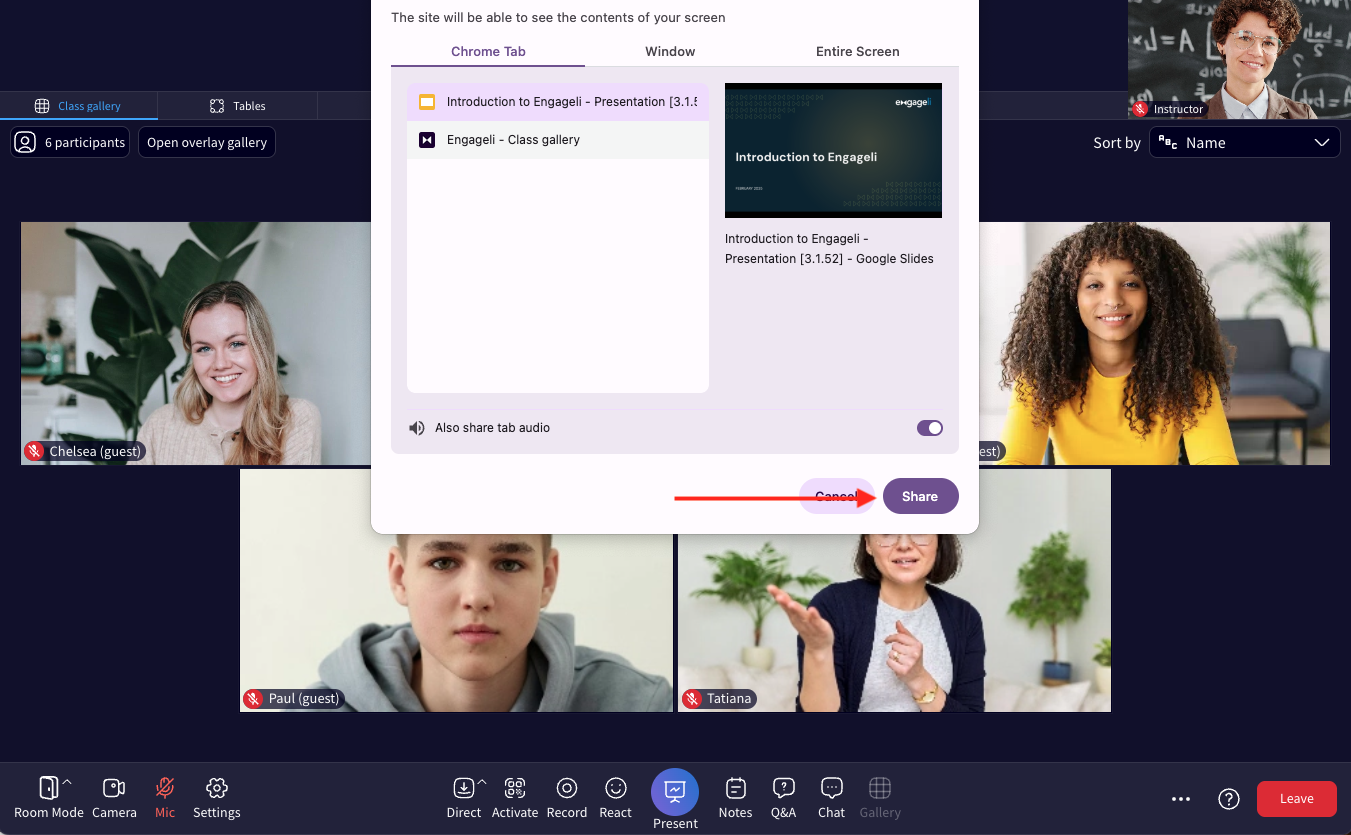Unmute the Mic in bottom toolbar
This screenshot has width=1351, height=835.
[x=165, y=798]
